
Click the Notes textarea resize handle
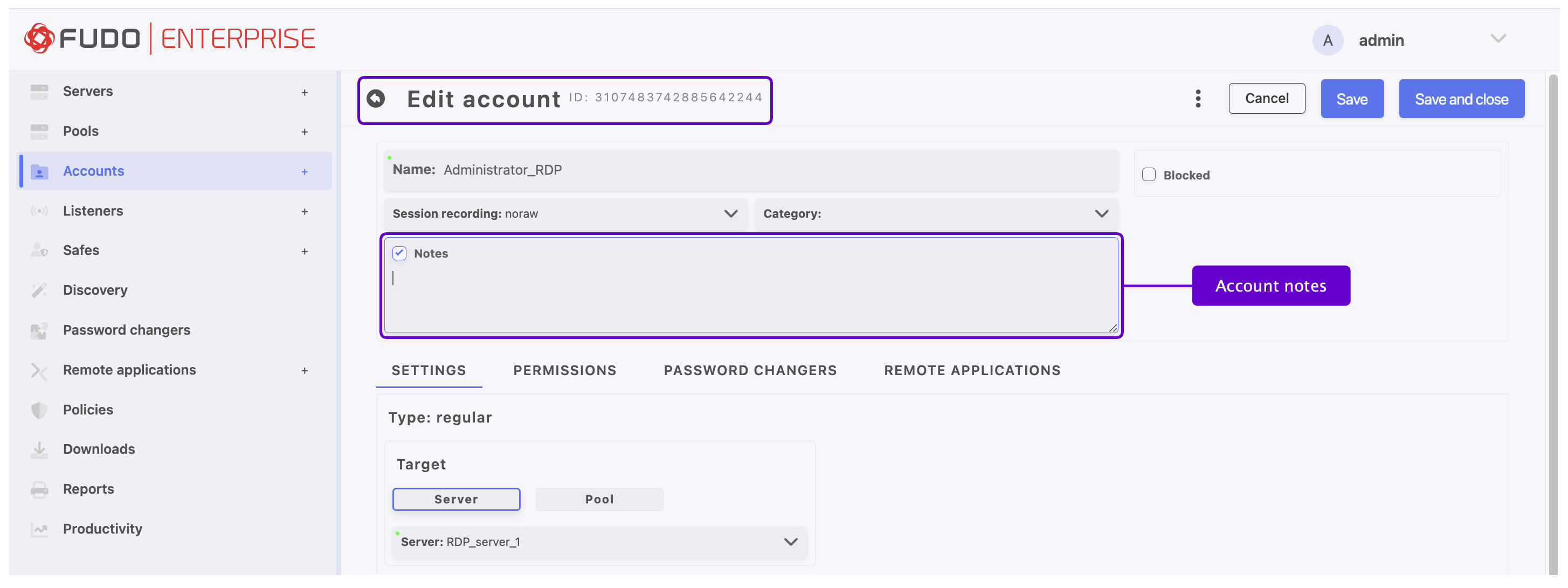(1113, 328)
